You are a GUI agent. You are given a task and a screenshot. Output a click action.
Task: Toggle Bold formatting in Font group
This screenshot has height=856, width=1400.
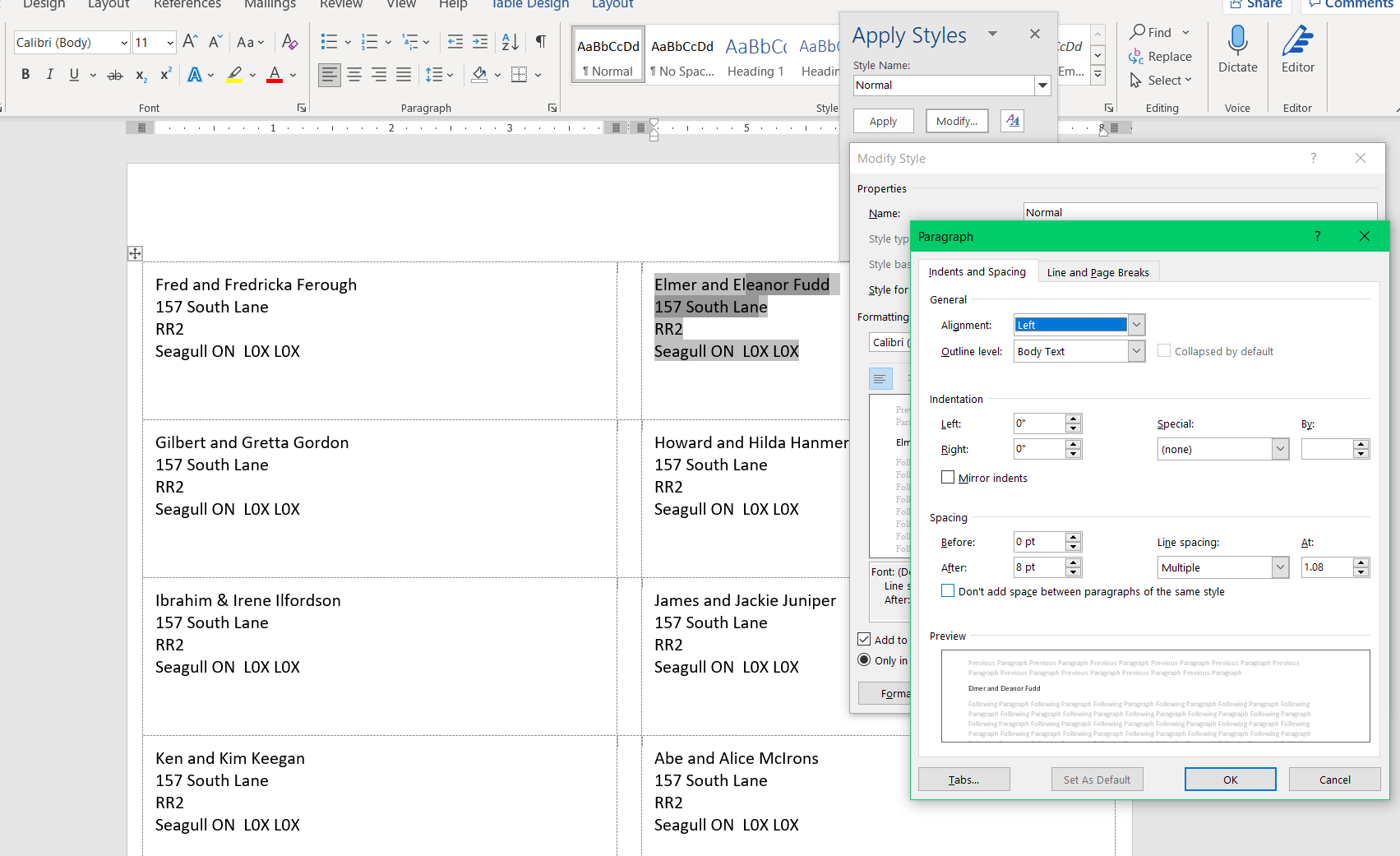tap(25, 75)
